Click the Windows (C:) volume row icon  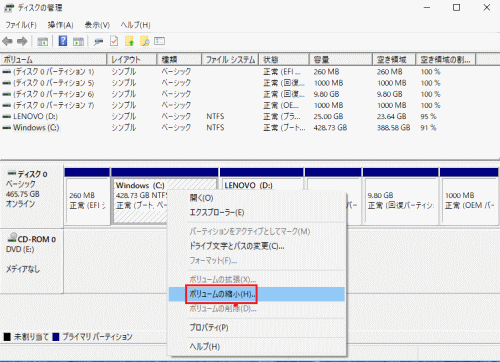pos(7,128)
